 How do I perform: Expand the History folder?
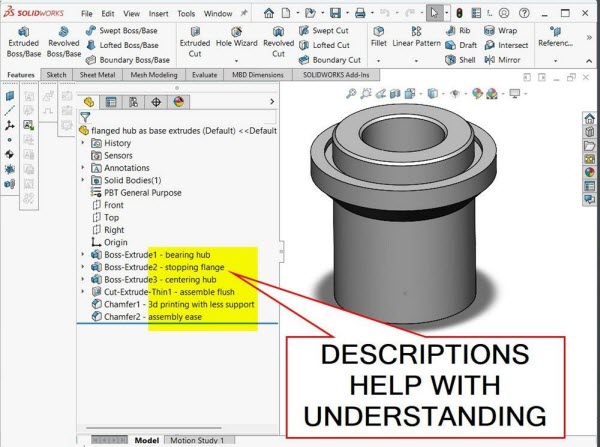click(x=83, y=143)
